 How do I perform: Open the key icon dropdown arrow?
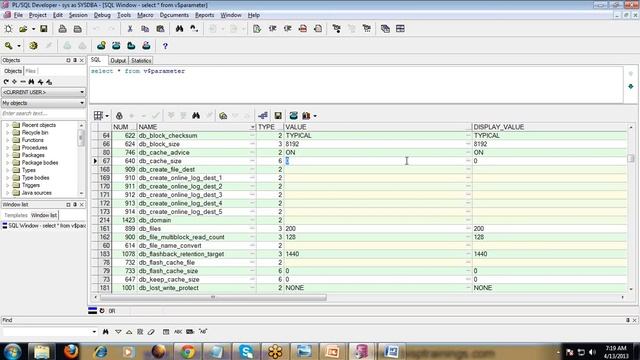pyautogui.click(x=19, y=46)
